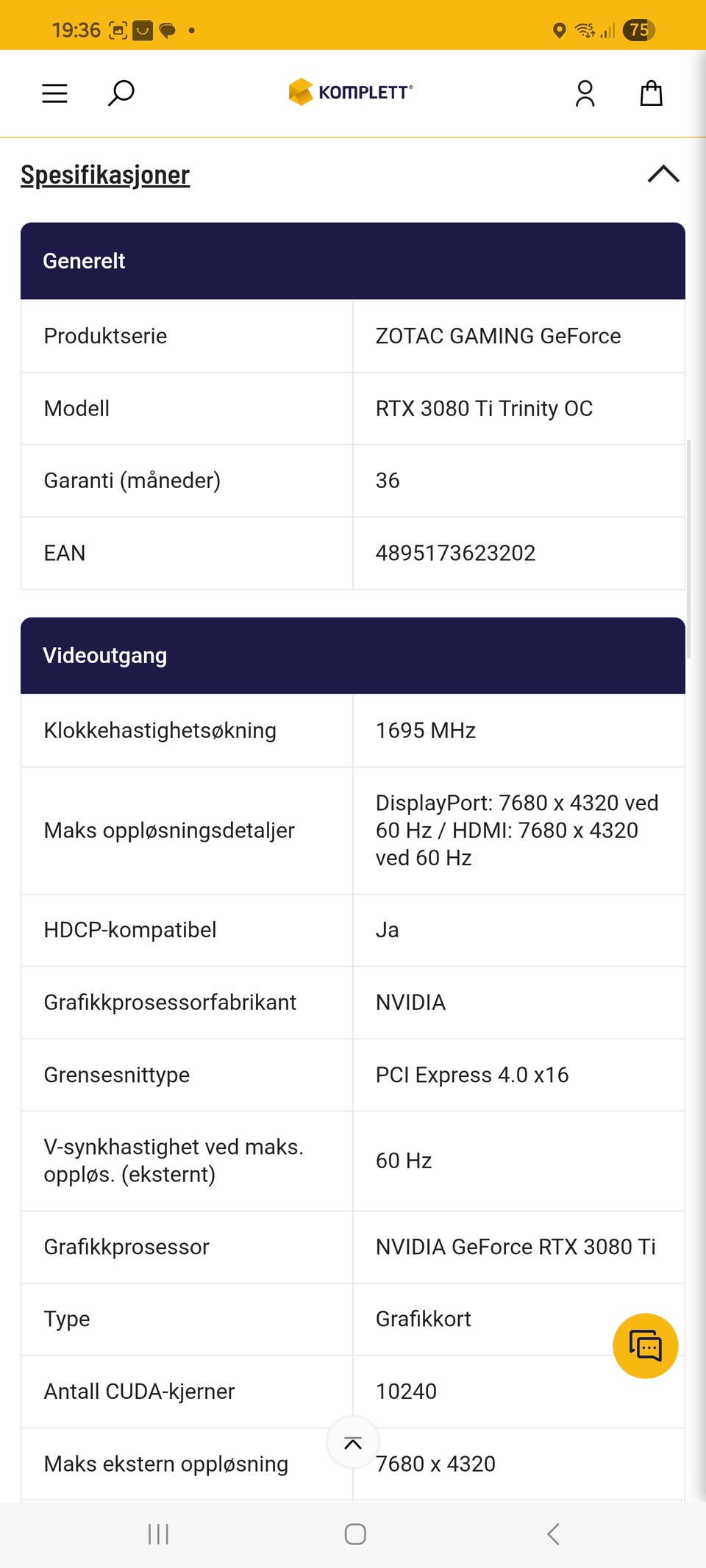Tap the battery indicator in status bar

(x=638, y=30)
